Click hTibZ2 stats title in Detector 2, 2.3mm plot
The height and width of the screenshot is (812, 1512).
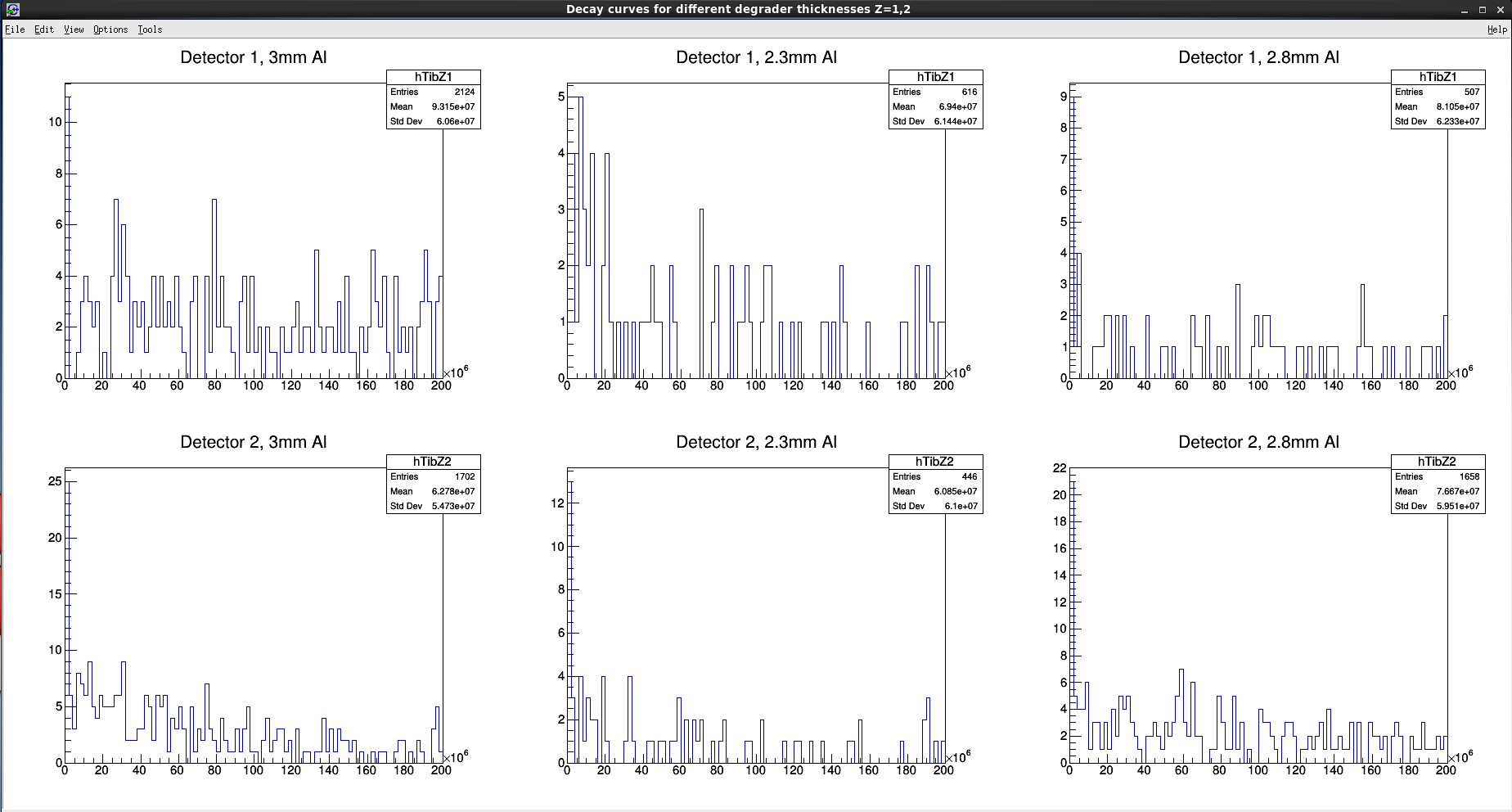click(934, 462)
